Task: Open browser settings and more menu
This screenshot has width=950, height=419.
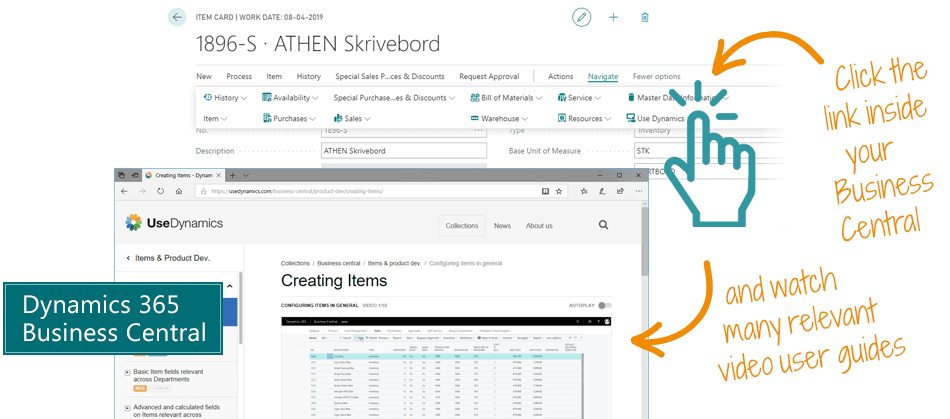Action: pyautogui.click(x=638, y=191)
